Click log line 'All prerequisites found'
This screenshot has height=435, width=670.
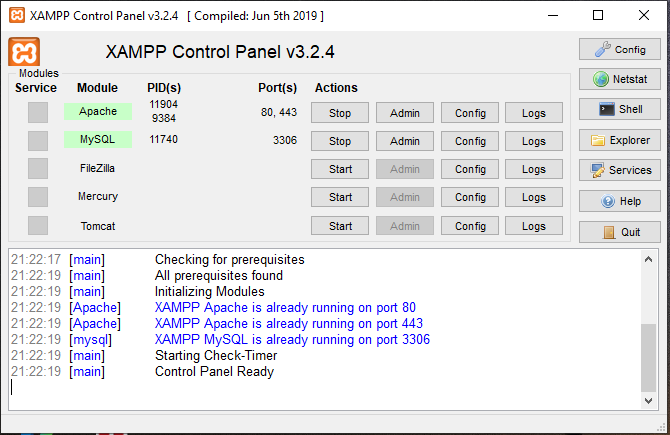tap(218, 276)
